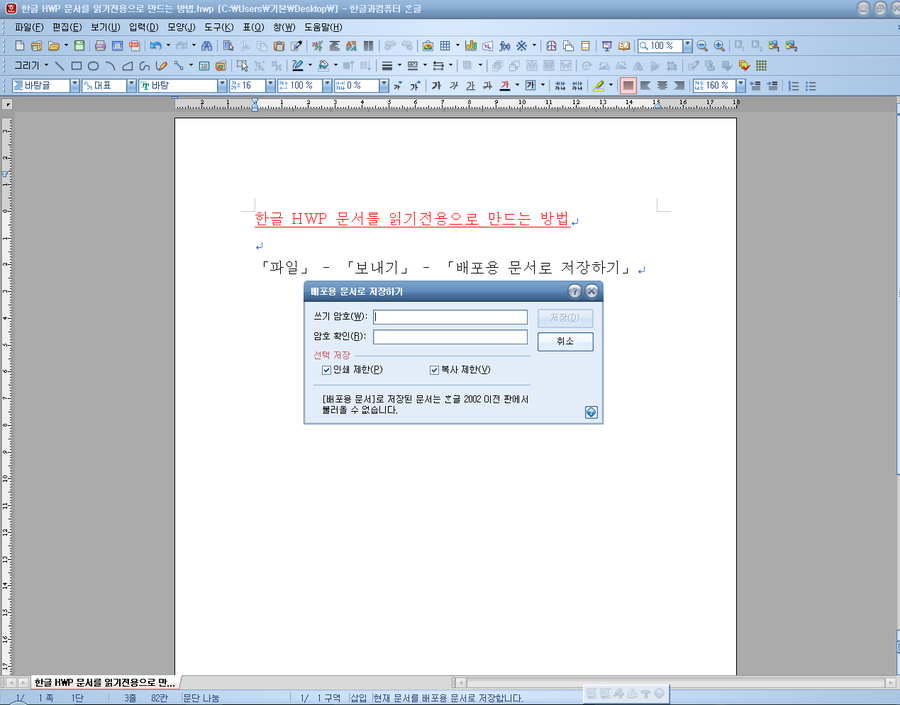Screen dimensions: 900x705
Task: Click the Insert picture icon
Action: (428, 45)
